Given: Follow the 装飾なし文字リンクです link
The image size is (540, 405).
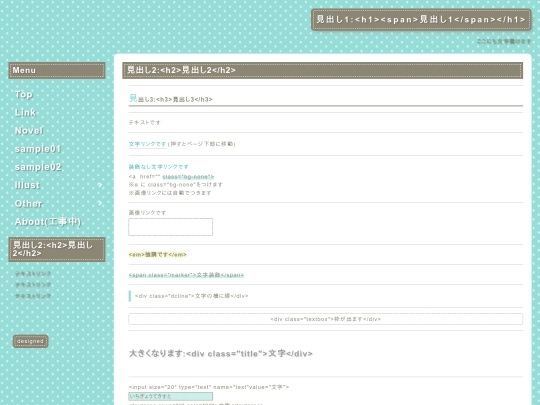Looking at the screenshot, I should (158, 167).
